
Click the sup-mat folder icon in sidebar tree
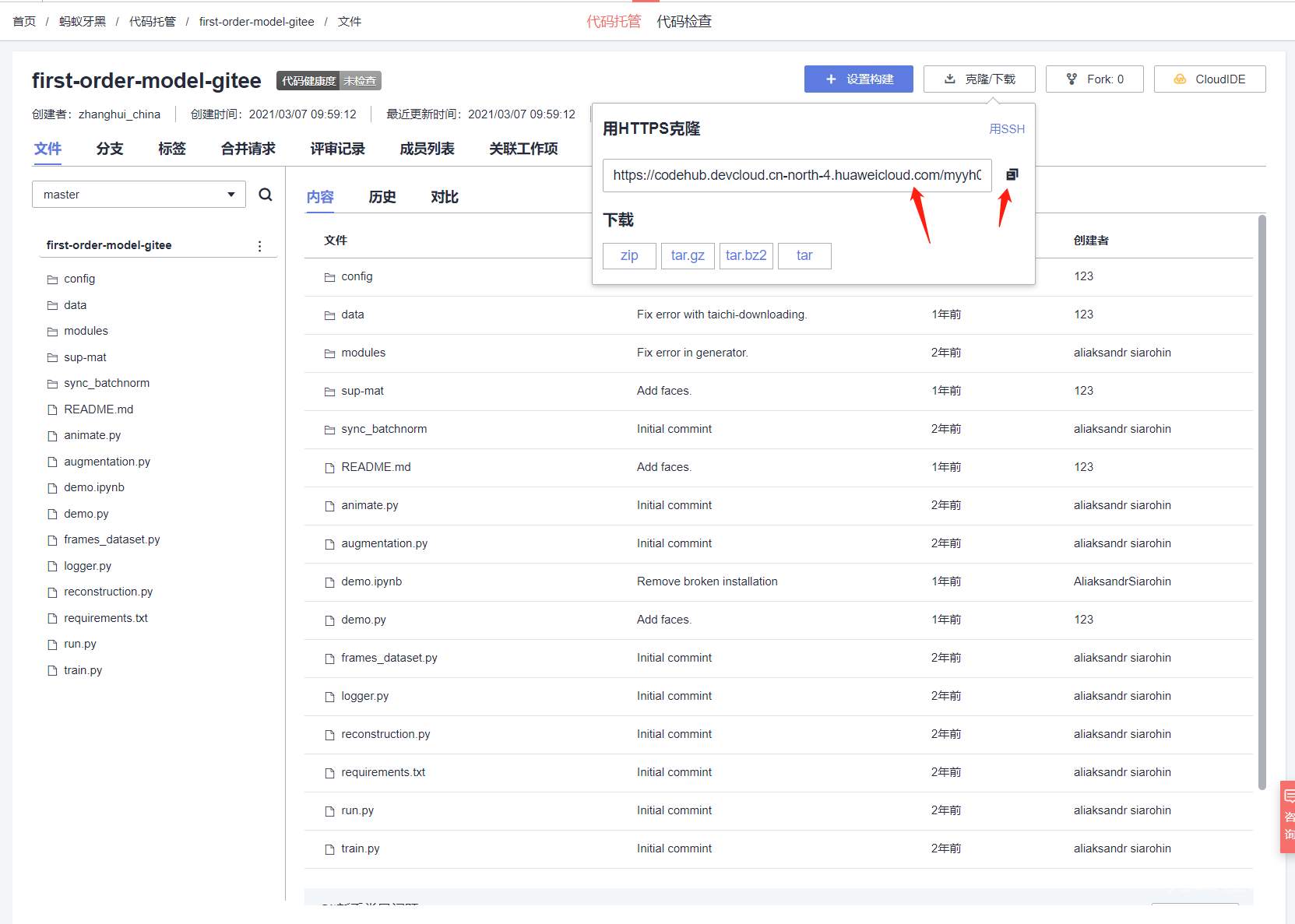[52, 358]
